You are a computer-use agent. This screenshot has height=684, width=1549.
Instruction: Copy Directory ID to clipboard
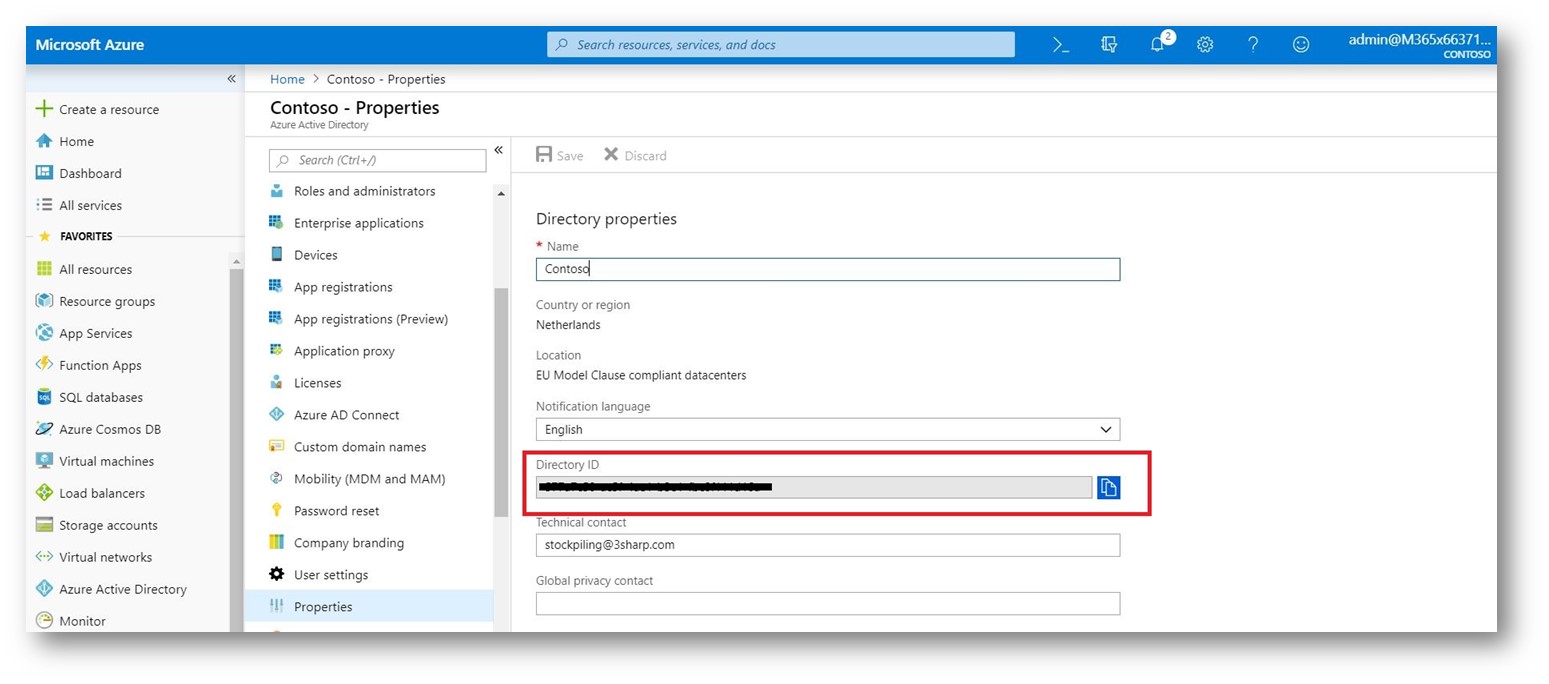1108,487
